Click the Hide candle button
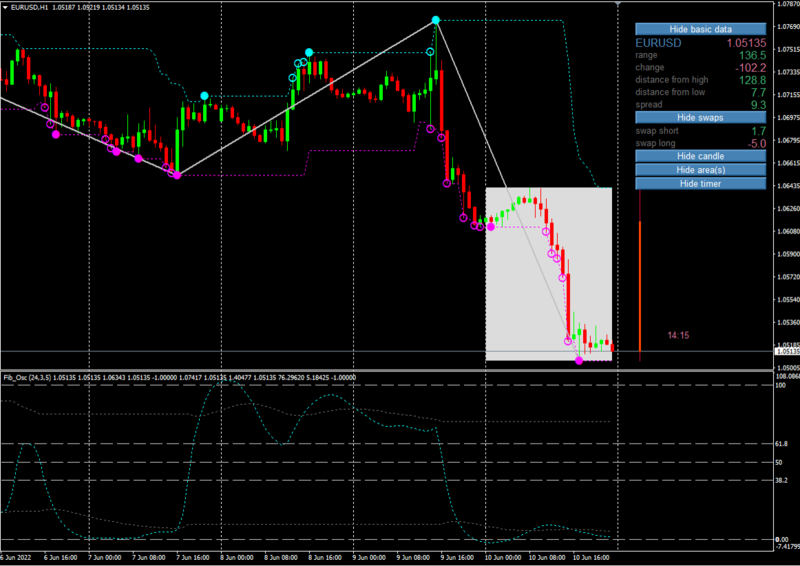Viewport: 800px width, 566px height. [700, 156]
